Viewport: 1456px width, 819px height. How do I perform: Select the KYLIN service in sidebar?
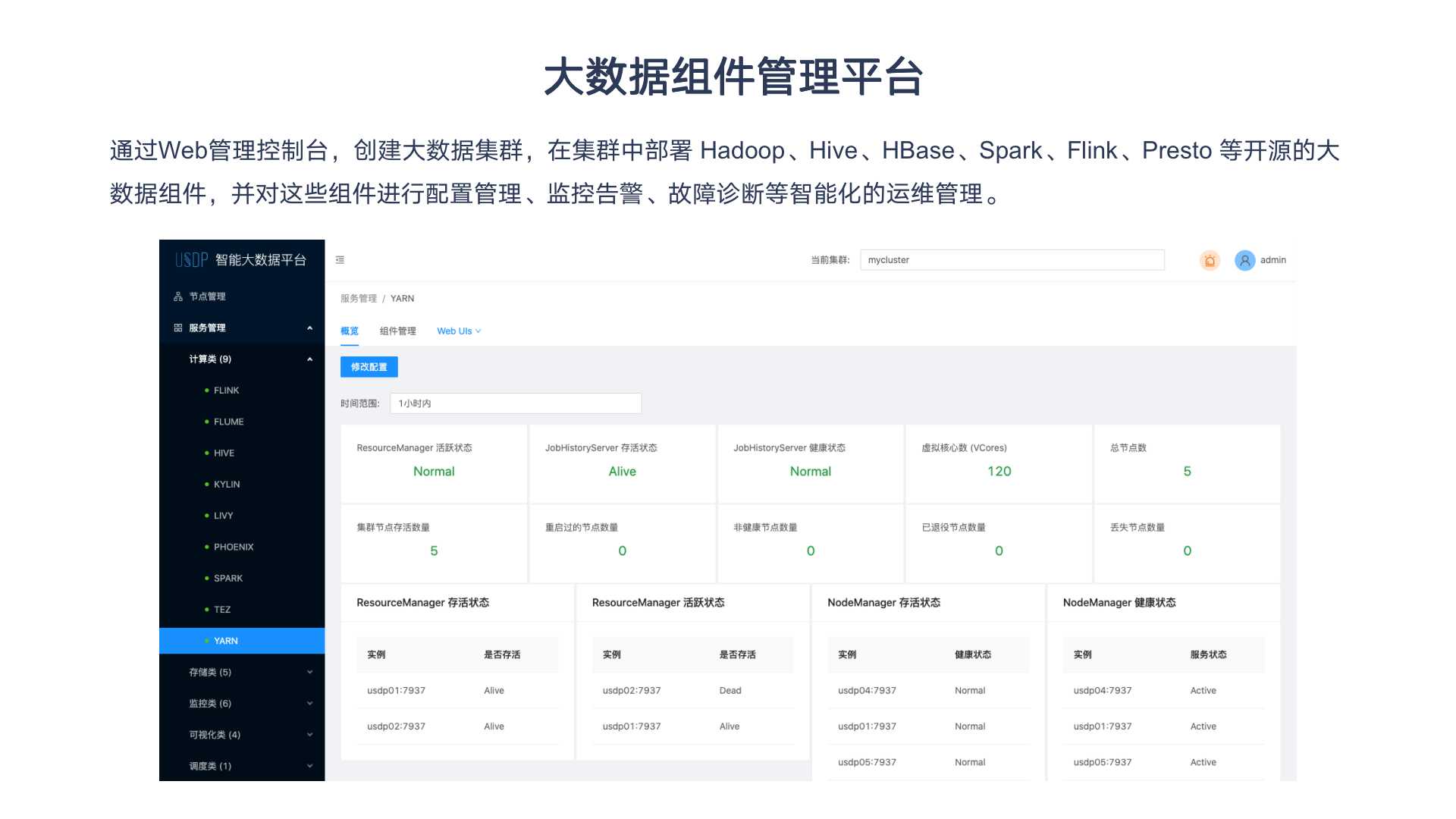tap(227, 484)
